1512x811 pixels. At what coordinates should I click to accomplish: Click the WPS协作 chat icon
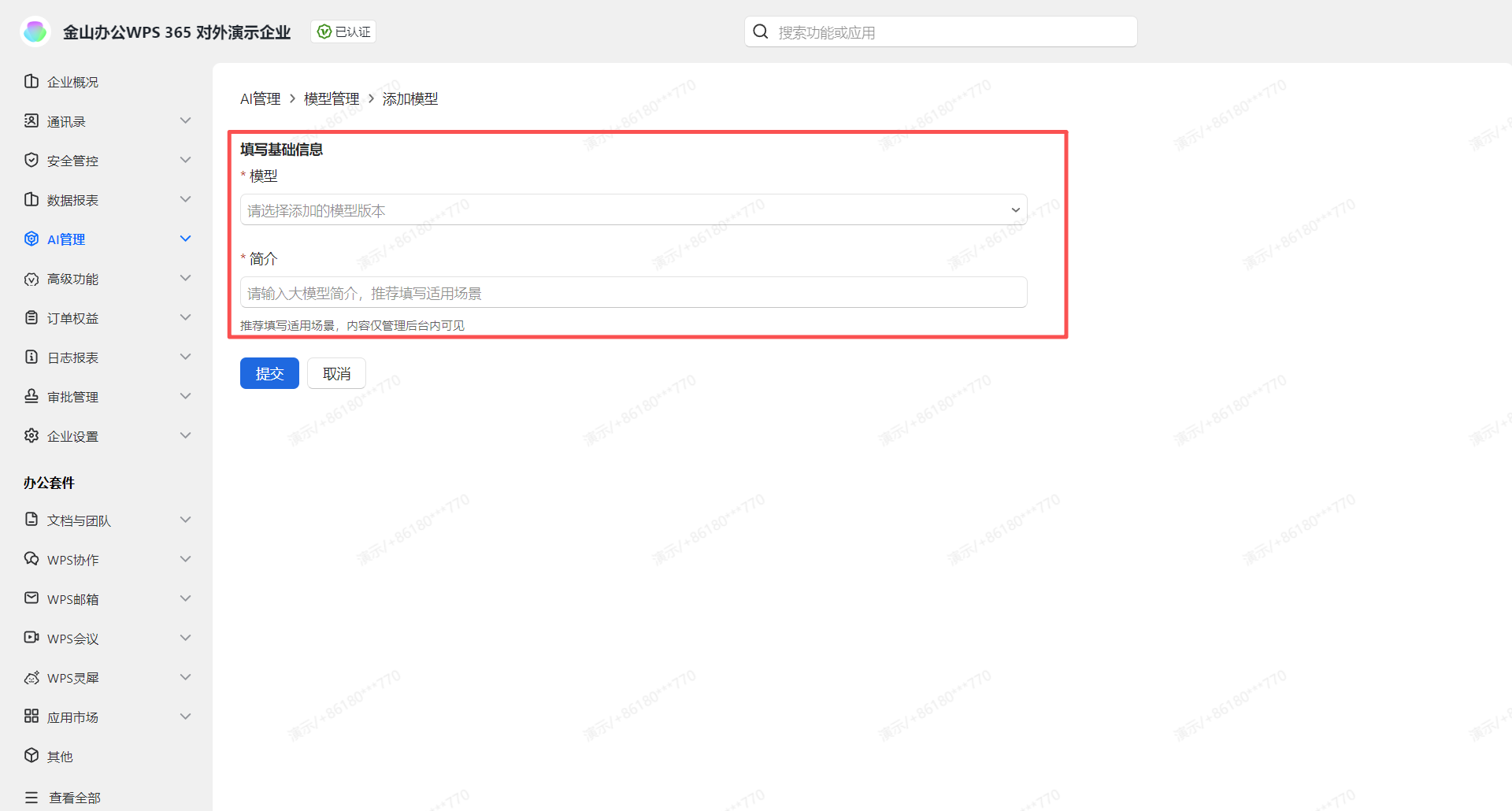[31, 558]
